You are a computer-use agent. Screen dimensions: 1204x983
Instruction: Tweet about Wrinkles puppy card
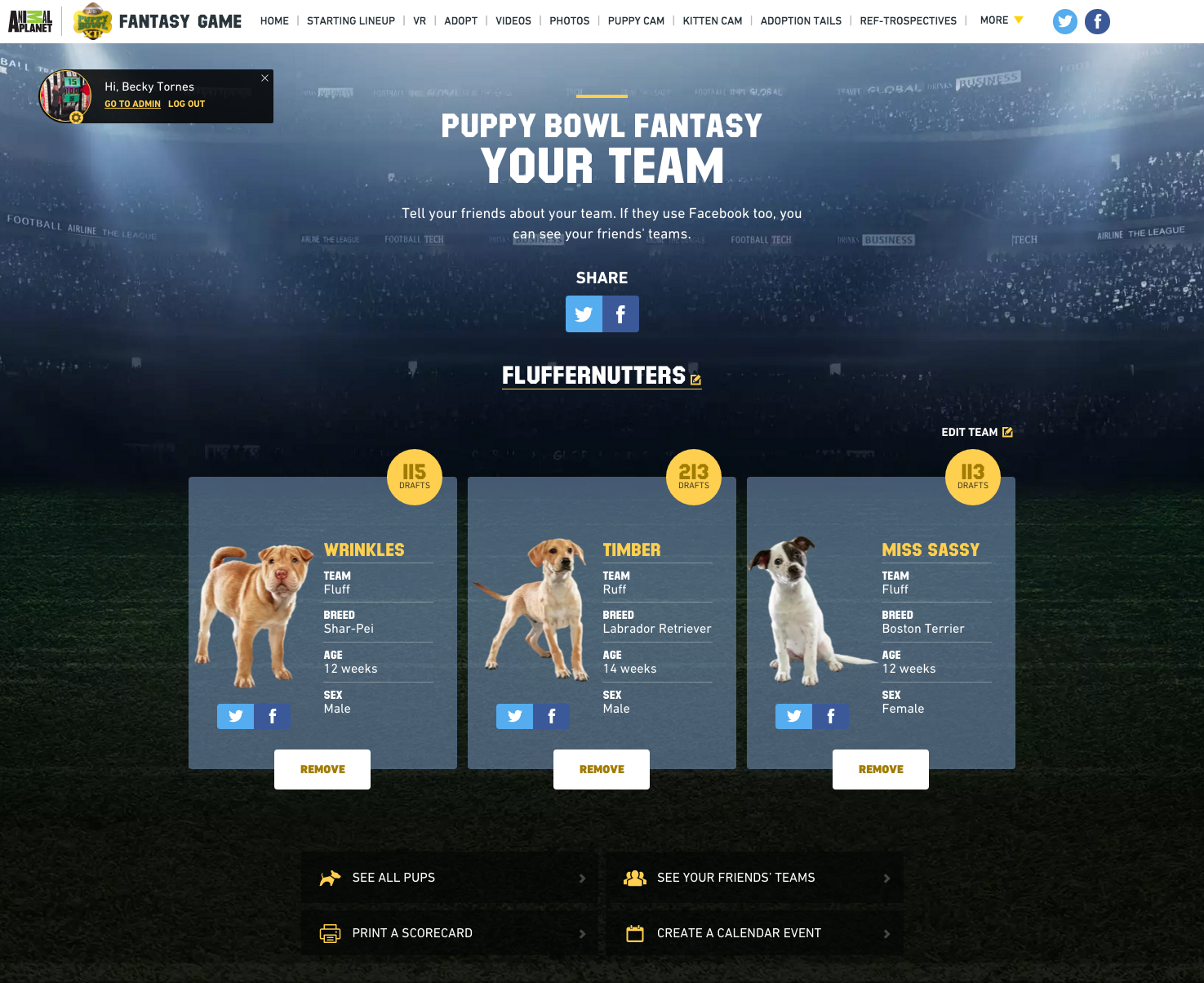(x=235, y=716)
